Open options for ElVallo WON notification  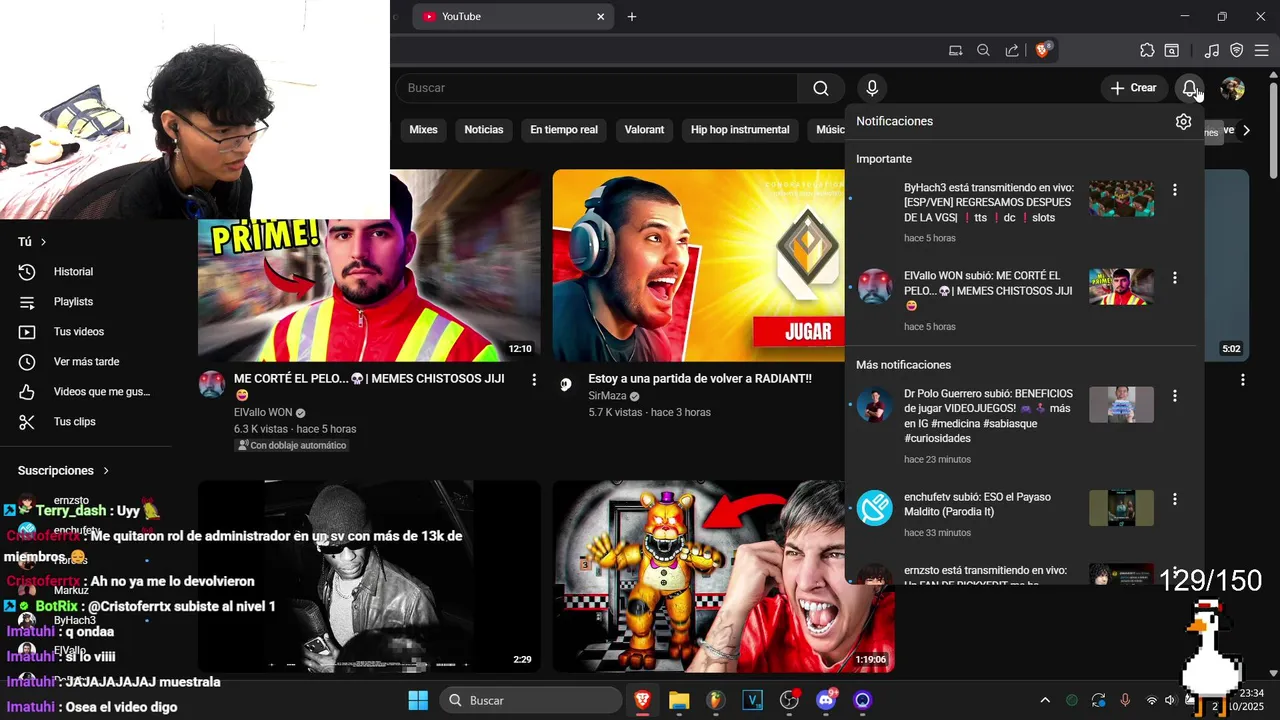point(1175,278)
